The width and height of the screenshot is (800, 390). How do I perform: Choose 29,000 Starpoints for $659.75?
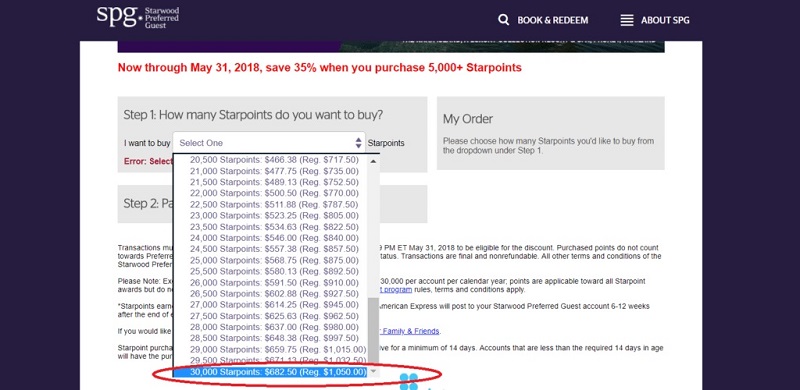point(270,349)
